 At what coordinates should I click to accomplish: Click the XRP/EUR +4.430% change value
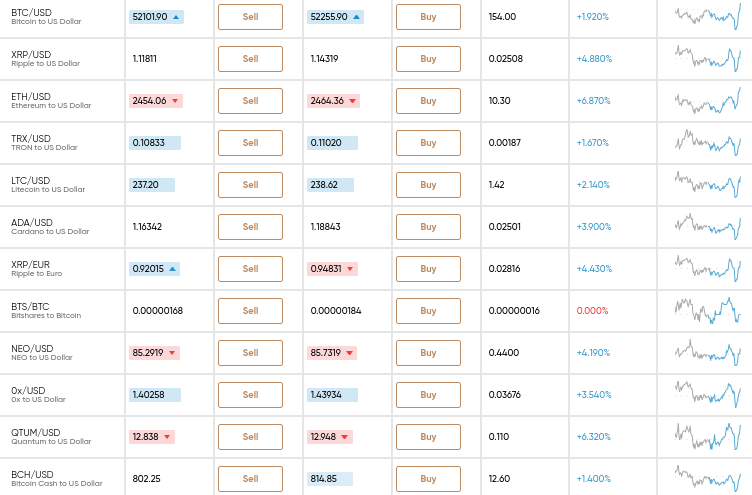pyautogui.click(x=594, y=269)
